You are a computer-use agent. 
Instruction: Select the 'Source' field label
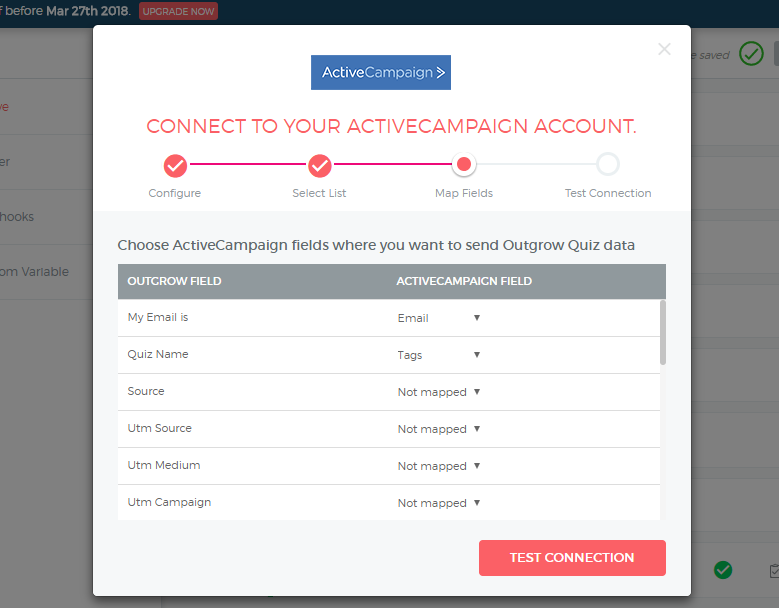pos(146,391)
